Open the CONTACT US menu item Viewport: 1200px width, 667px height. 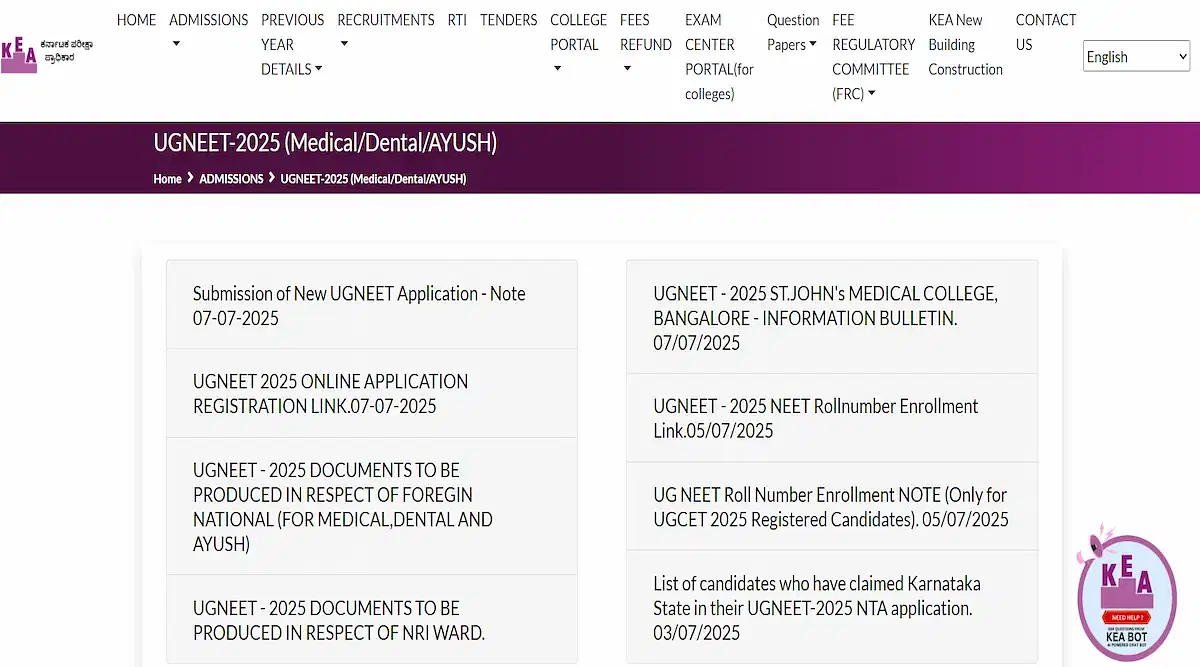(1046, 32)
